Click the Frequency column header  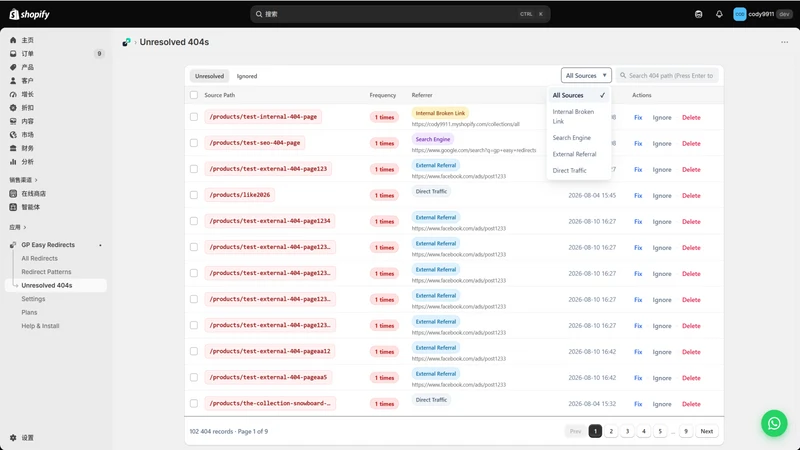[383, 95]
